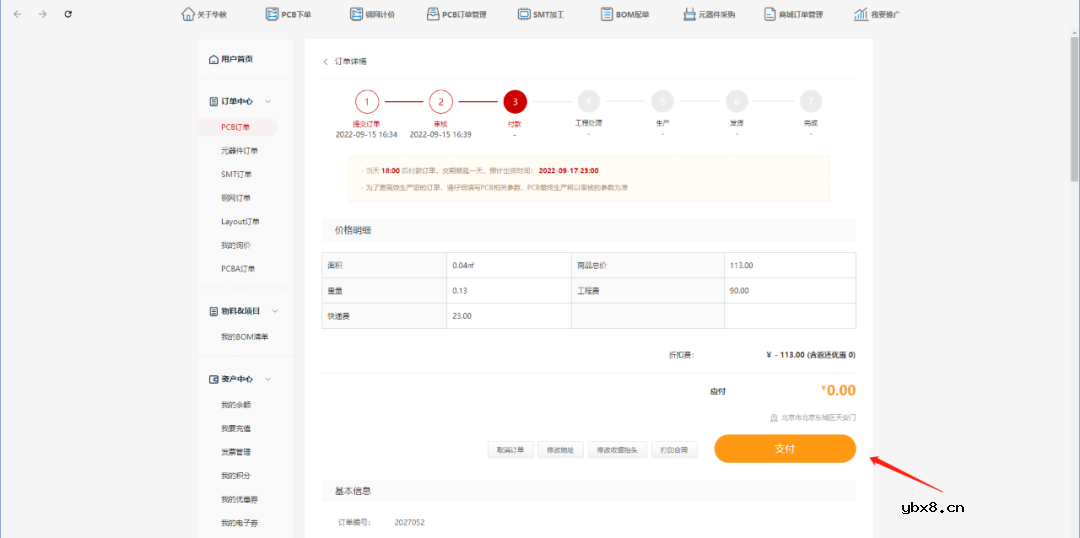
Task: Click the 113.00 商品总价 value cell
Action: pos(790,265)
